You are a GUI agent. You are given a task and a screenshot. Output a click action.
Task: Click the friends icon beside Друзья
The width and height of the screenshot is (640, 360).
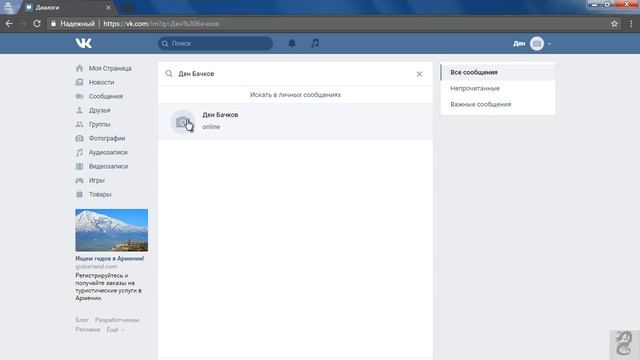coord(80,110)
